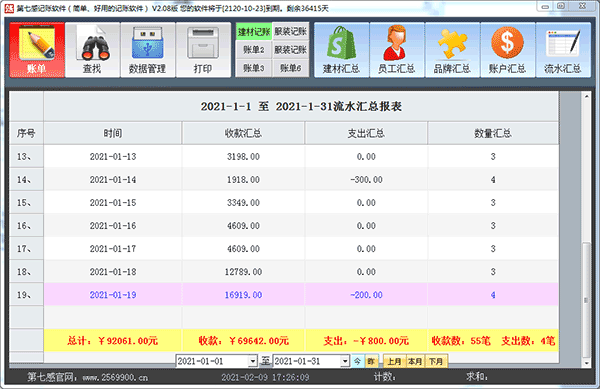
Task: Select date cell 2021-01-15
Action: (113, 202)
